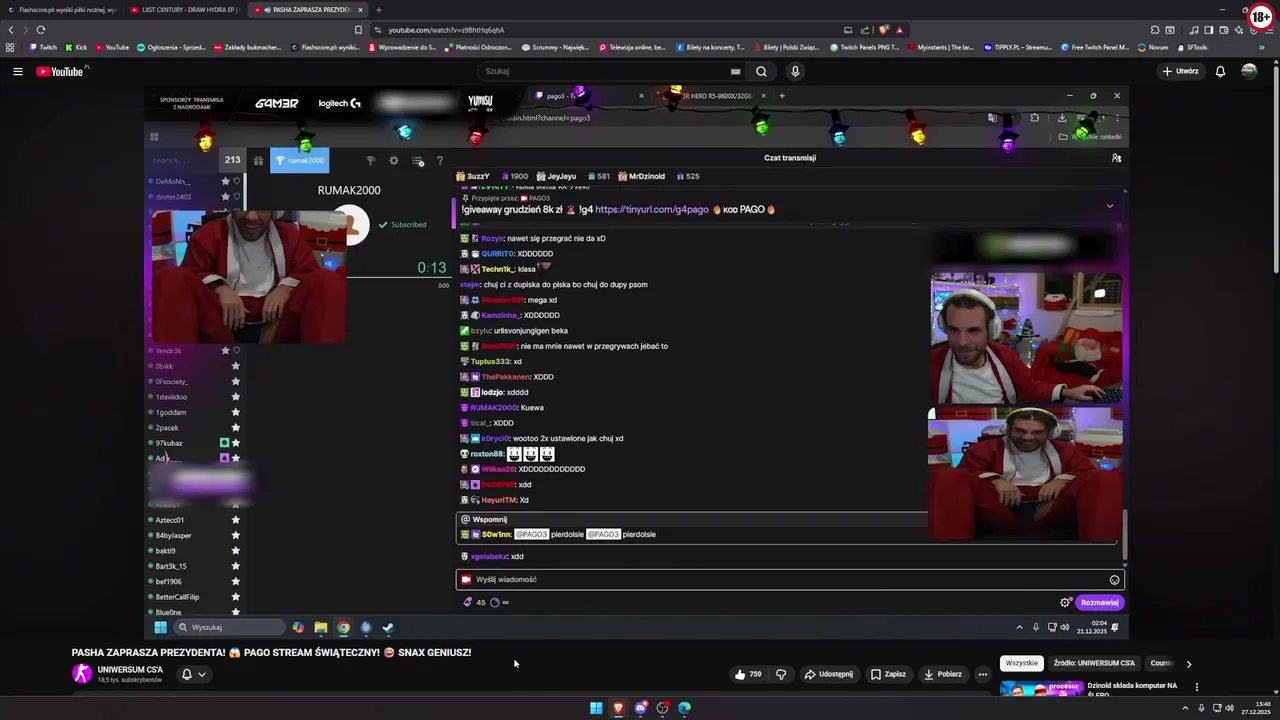
Task: Select the rumak2000 winner tab
Action: 299,160
